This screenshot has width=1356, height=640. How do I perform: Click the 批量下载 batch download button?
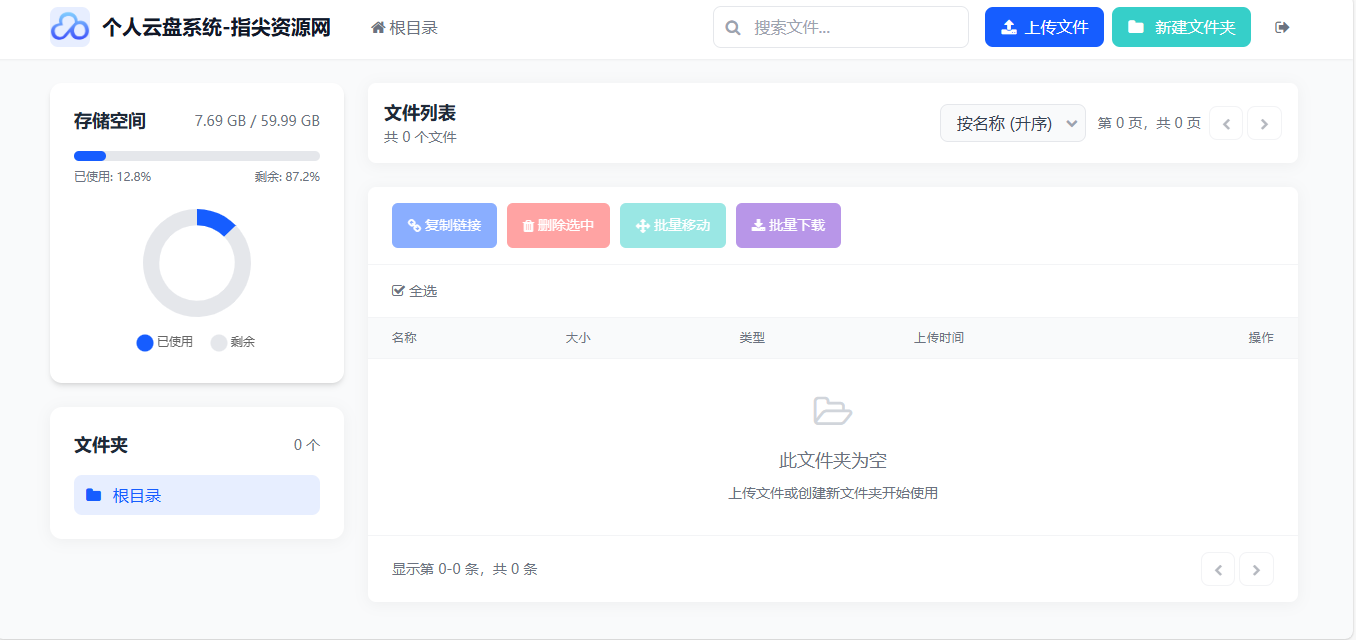coord(788,225)
